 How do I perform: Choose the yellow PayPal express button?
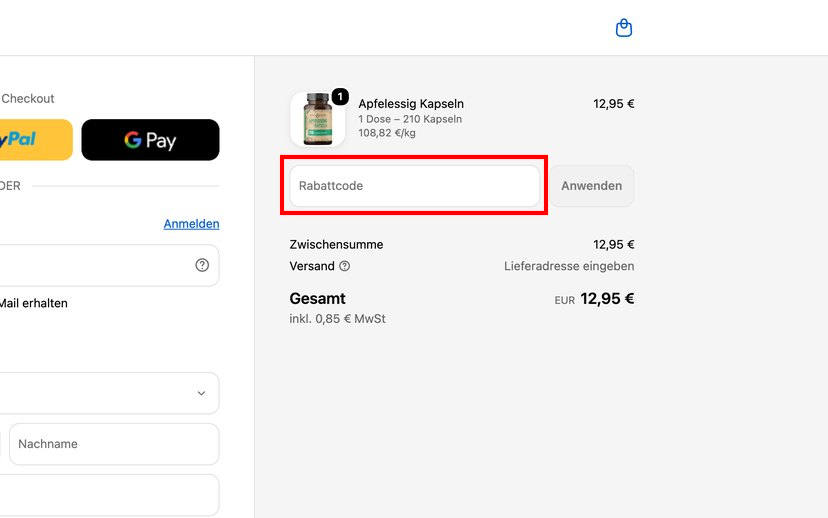34,140
